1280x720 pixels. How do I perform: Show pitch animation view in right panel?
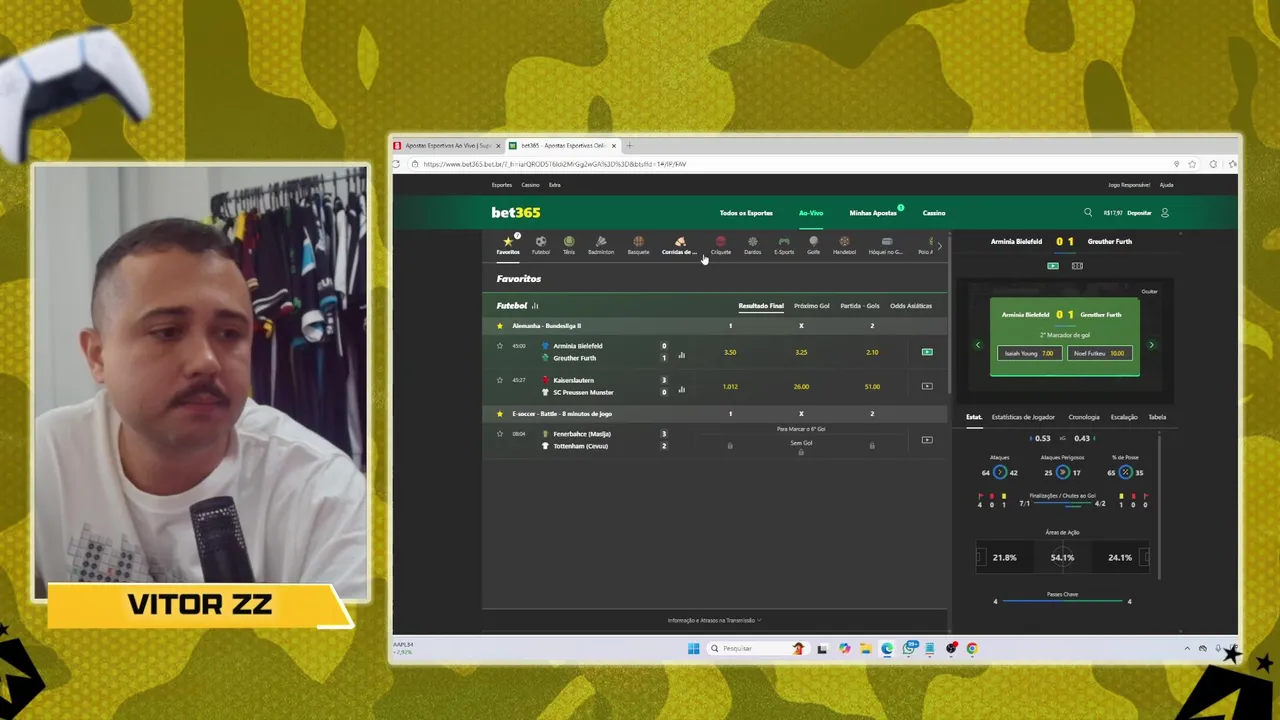click(x=1077, y=266)
